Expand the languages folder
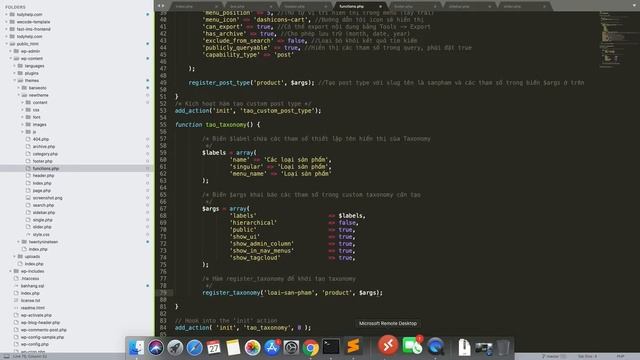640x360 pixels. pyautogui.click(x=15, y=66)
